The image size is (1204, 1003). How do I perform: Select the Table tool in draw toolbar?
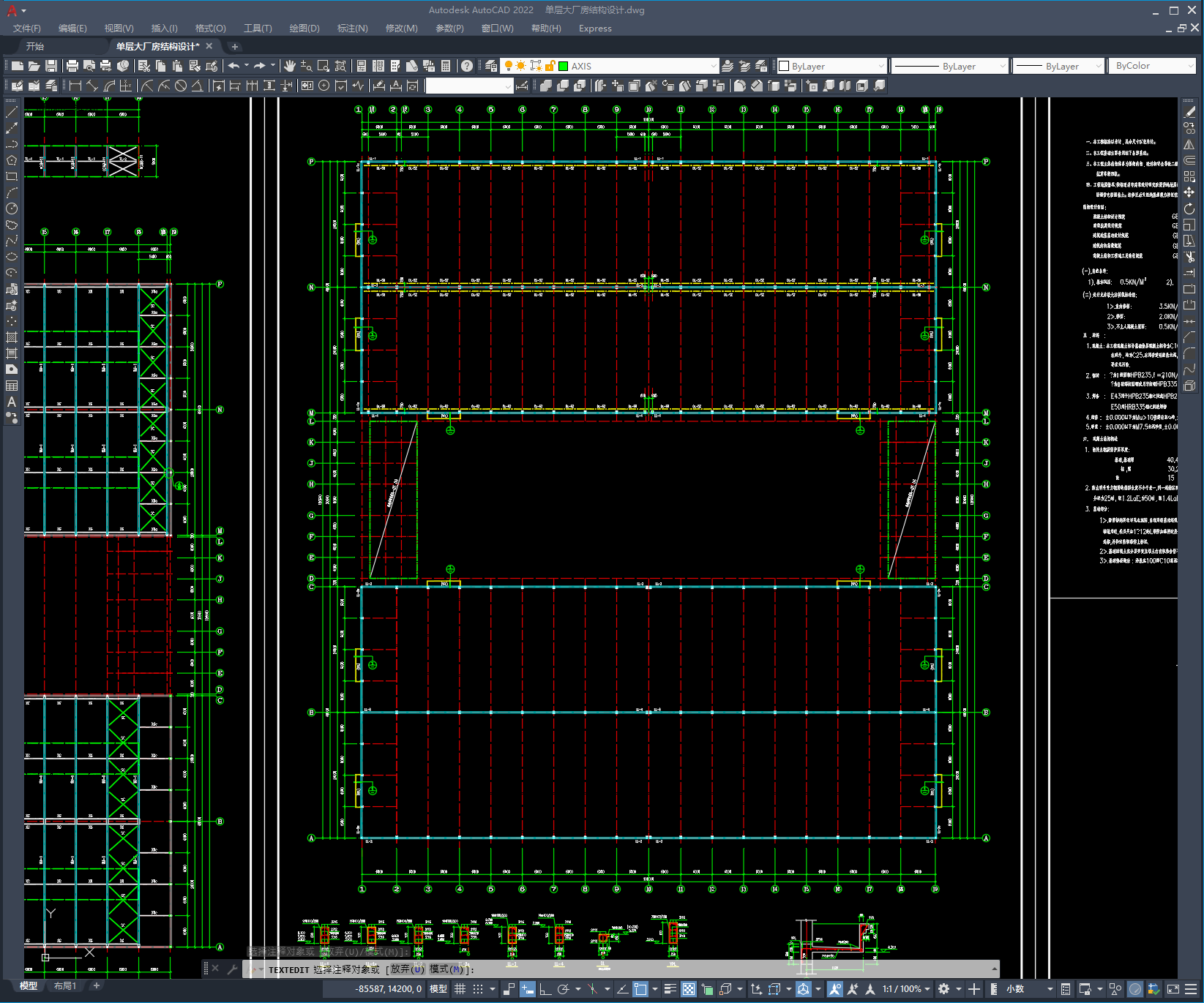(12, 386)
